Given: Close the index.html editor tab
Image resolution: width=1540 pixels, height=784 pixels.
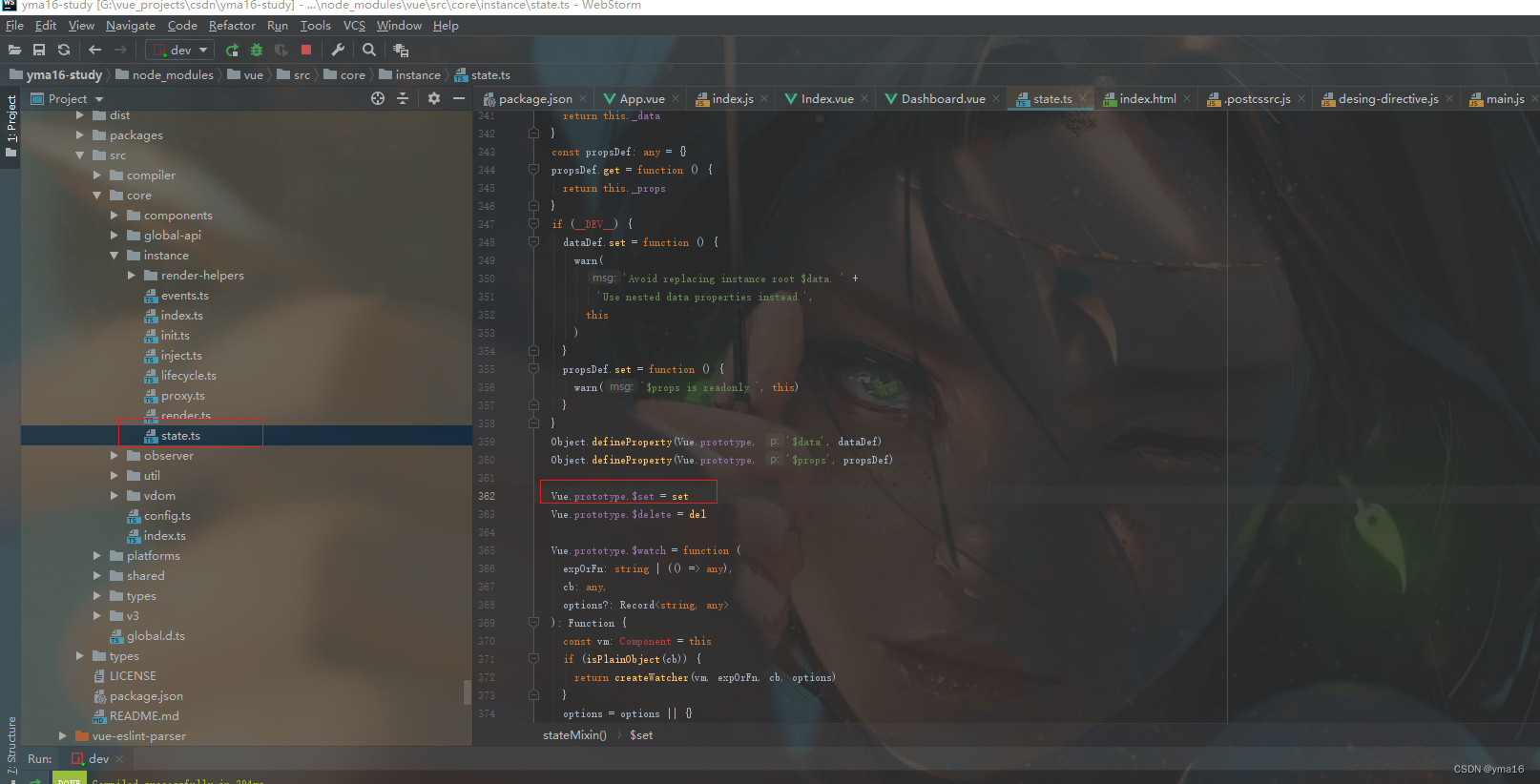Looking at the screenshot, I should [1187, 98].
